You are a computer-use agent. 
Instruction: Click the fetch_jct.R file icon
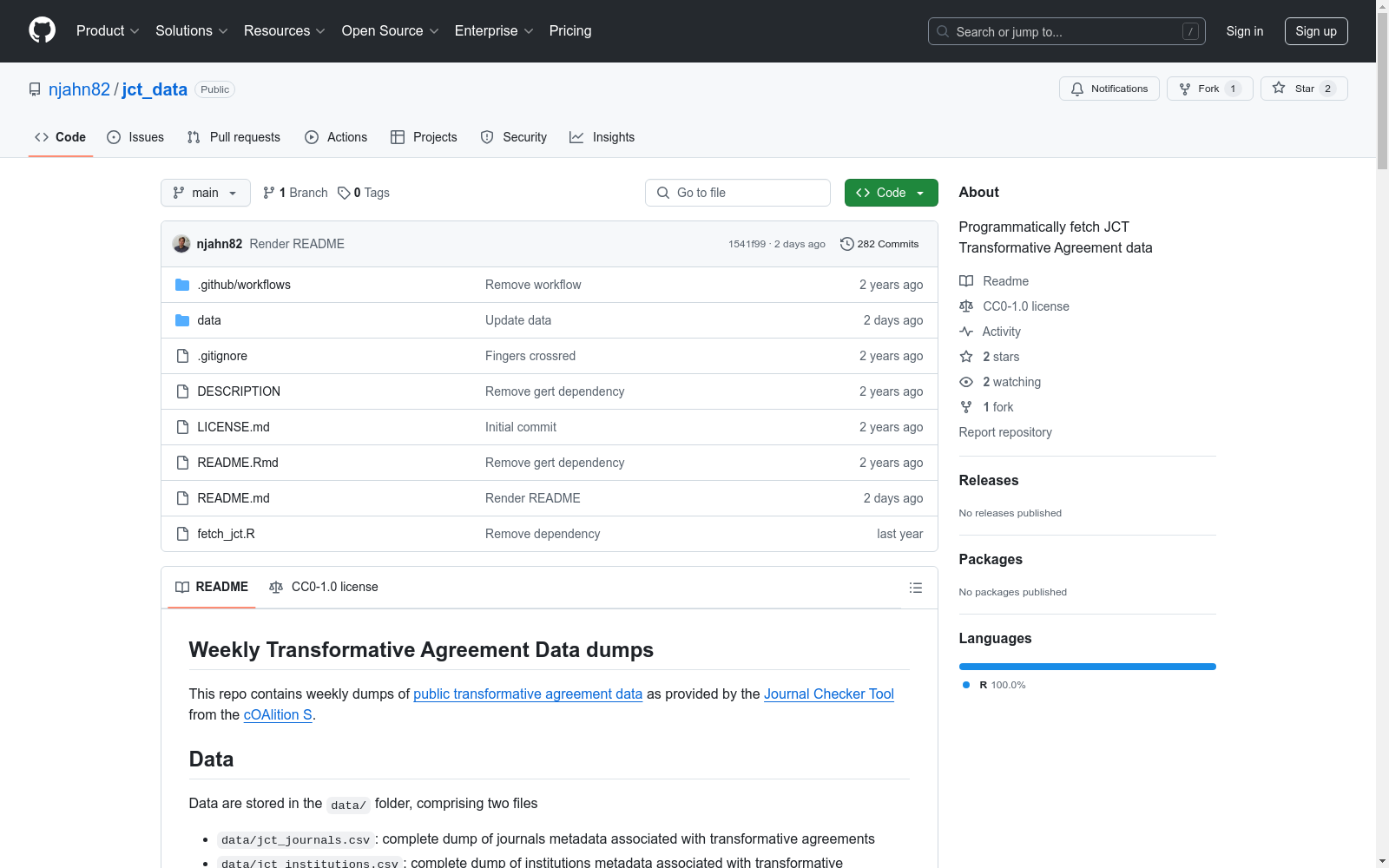click(x=182, y=534)
